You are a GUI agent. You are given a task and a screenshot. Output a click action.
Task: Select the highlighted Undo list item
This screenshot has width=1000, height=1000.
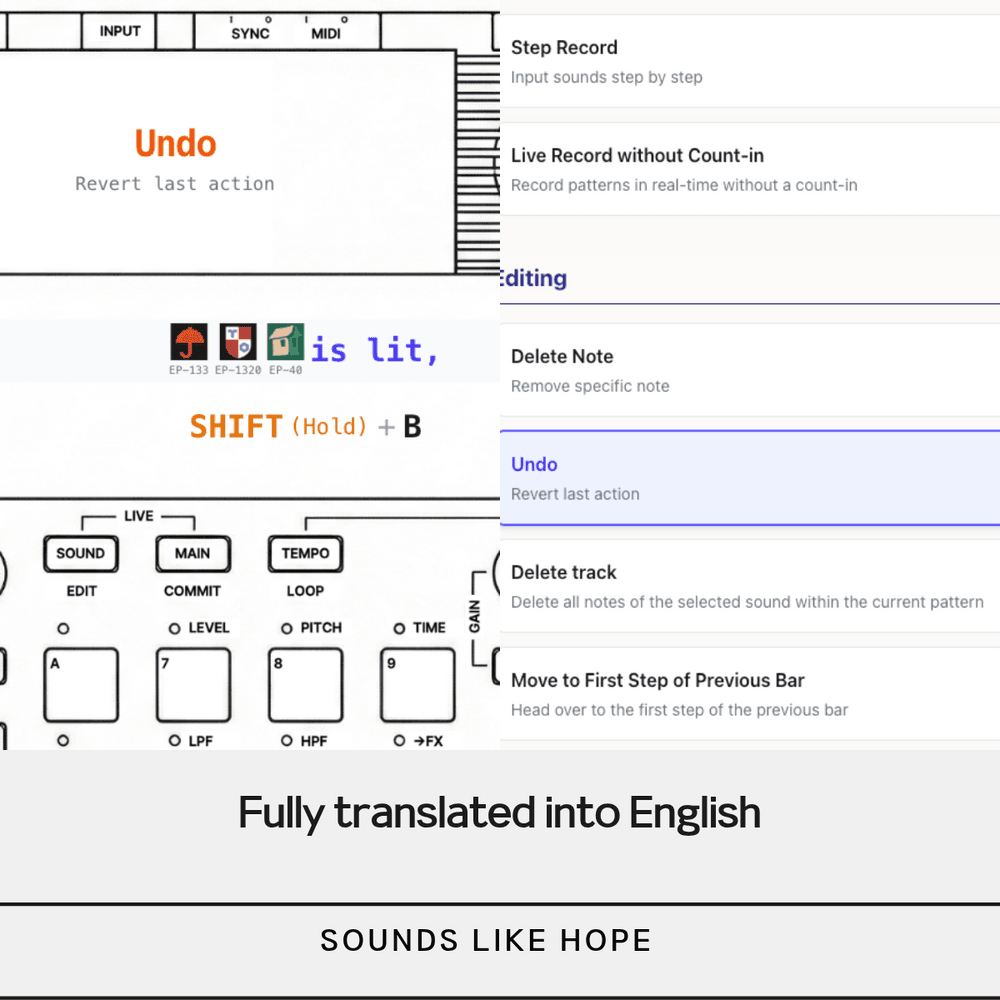[748, 478]
